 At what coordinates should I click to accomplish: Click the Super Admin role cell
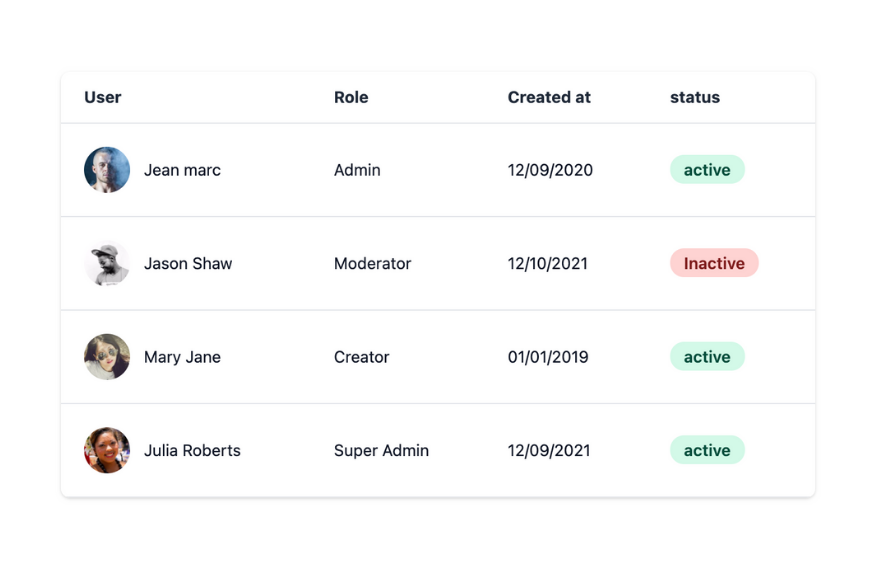[381, 451]
